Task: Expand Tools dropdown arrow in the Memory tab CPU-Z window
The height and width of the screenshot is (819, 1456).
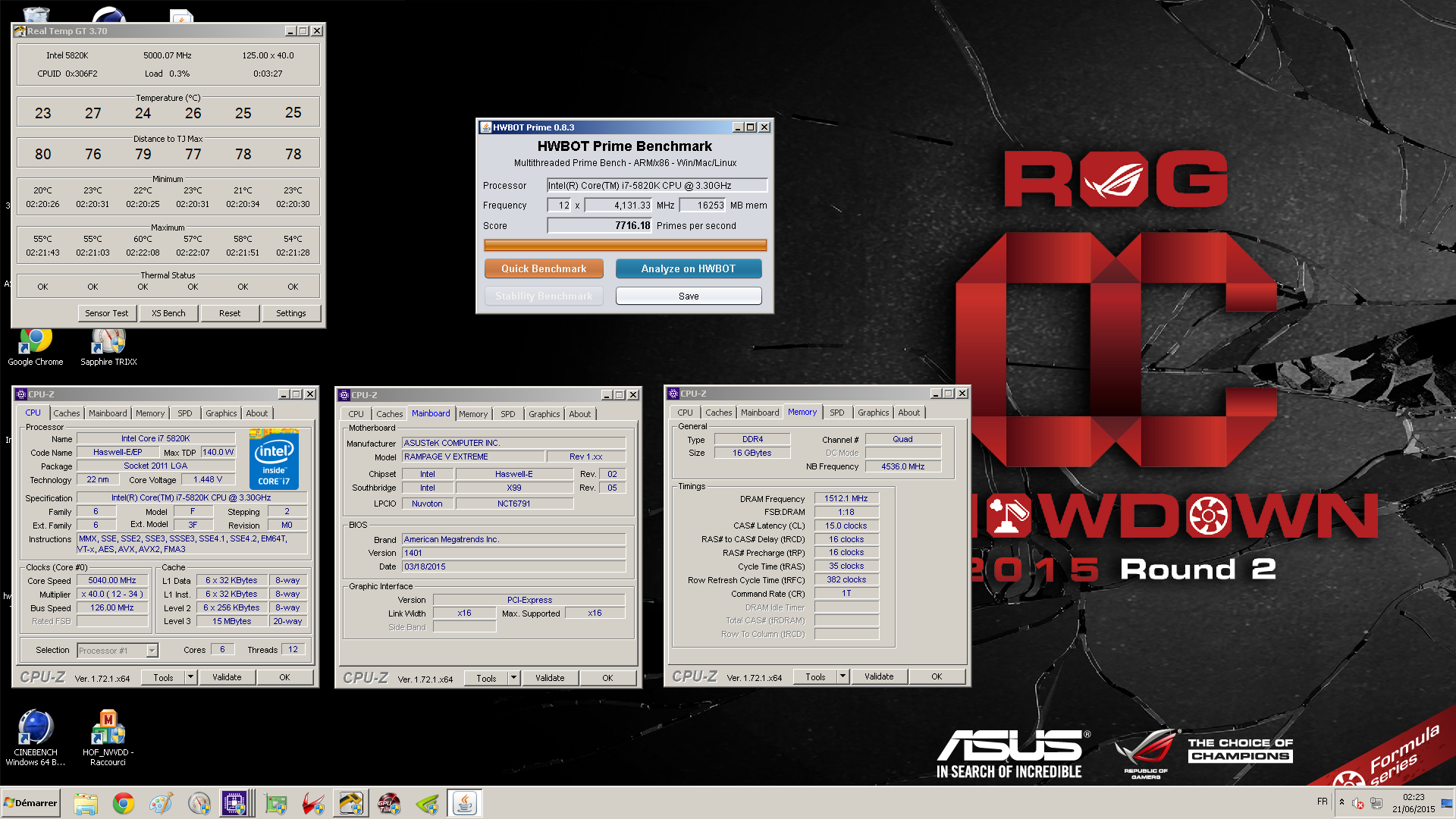Action: click(843, 676)
